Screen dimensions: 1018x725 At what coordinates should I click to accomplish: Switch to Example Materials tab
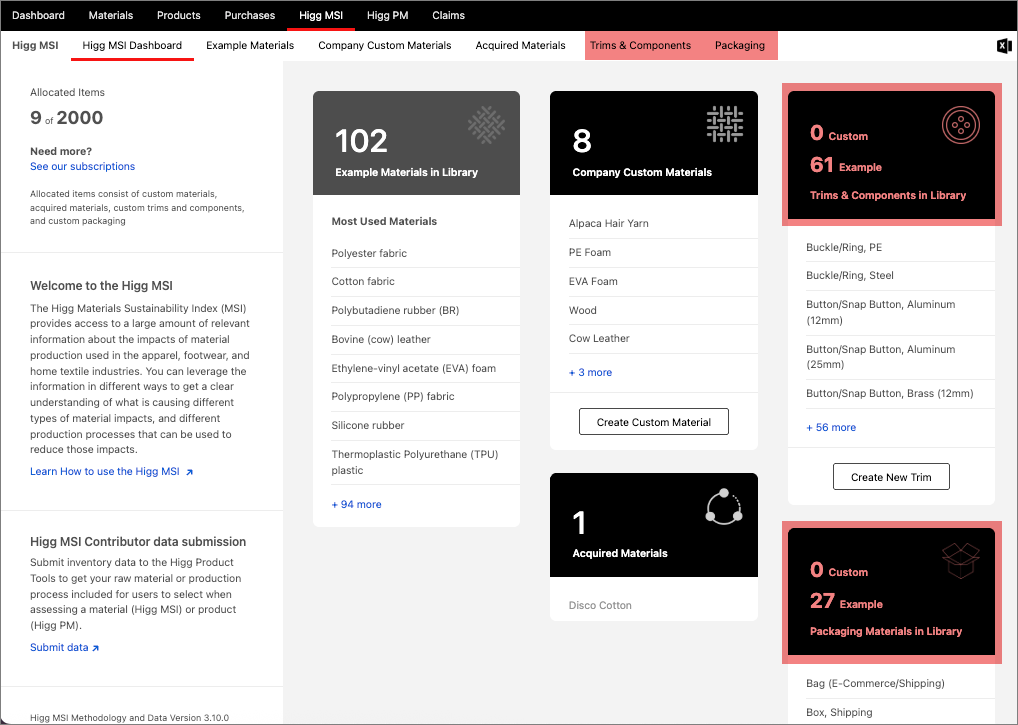250,45
